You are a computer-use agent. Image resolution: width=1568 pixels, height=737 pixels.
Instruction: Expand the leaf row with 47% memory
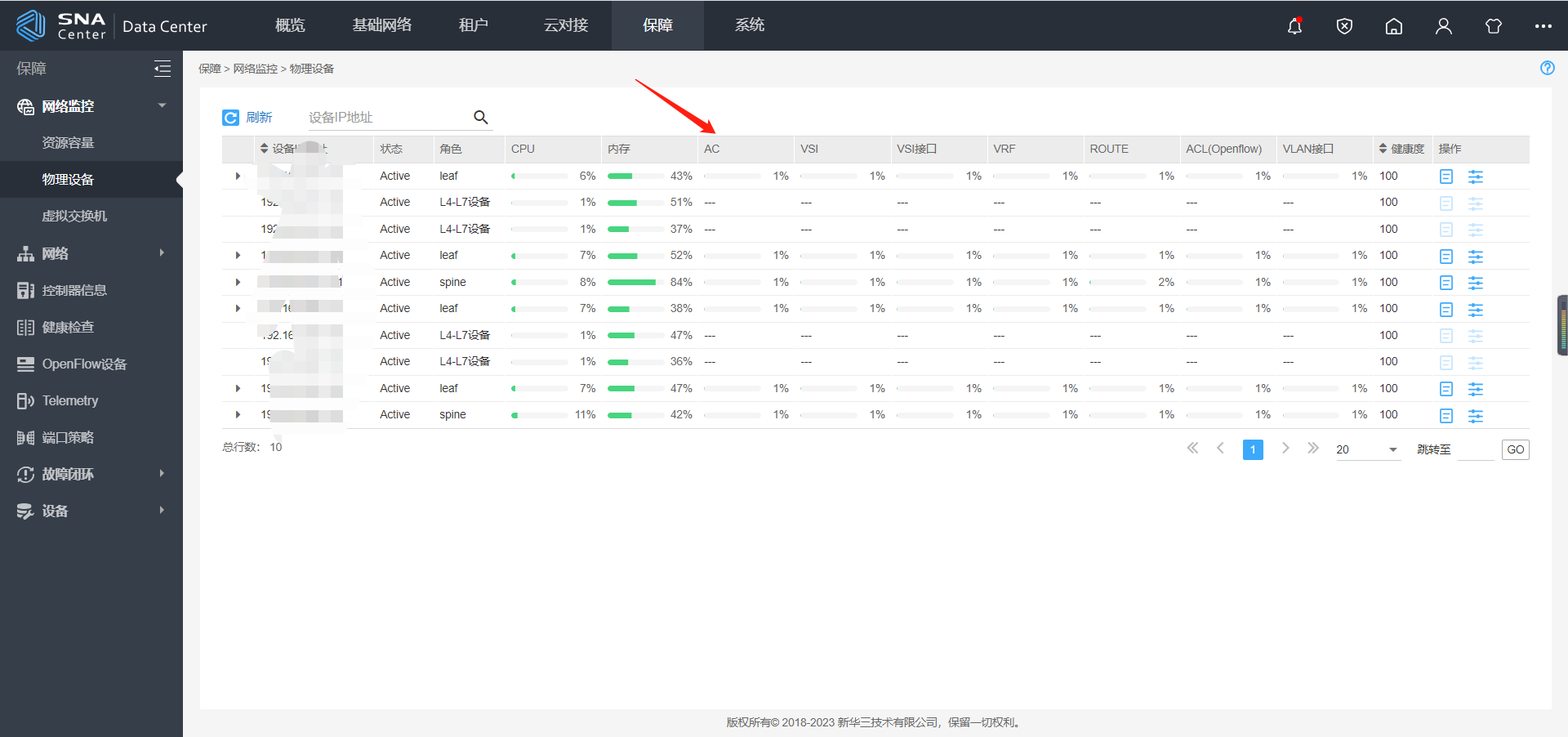238,388
